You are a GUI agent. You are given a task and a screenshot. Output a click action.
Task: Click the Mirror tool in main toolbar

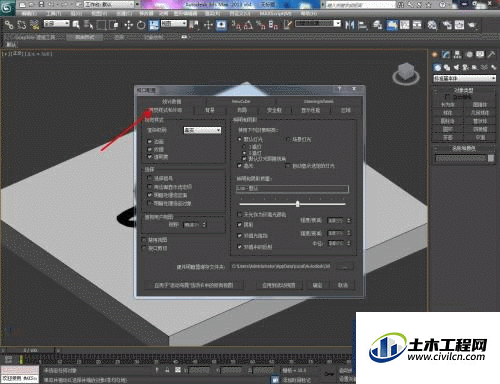(349, 25)
